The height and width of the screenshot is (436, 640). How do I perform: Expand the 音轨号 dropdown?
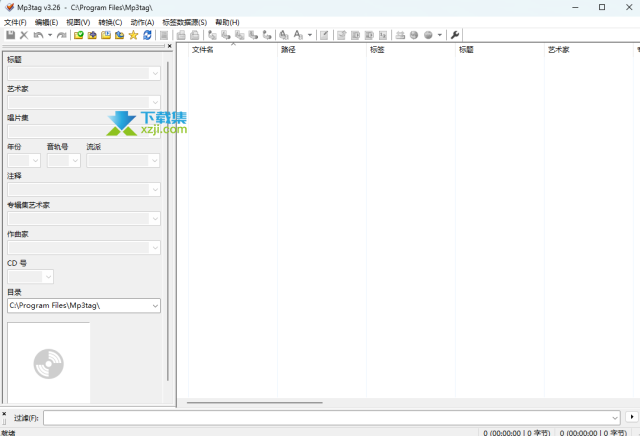[x=75, y=160]
